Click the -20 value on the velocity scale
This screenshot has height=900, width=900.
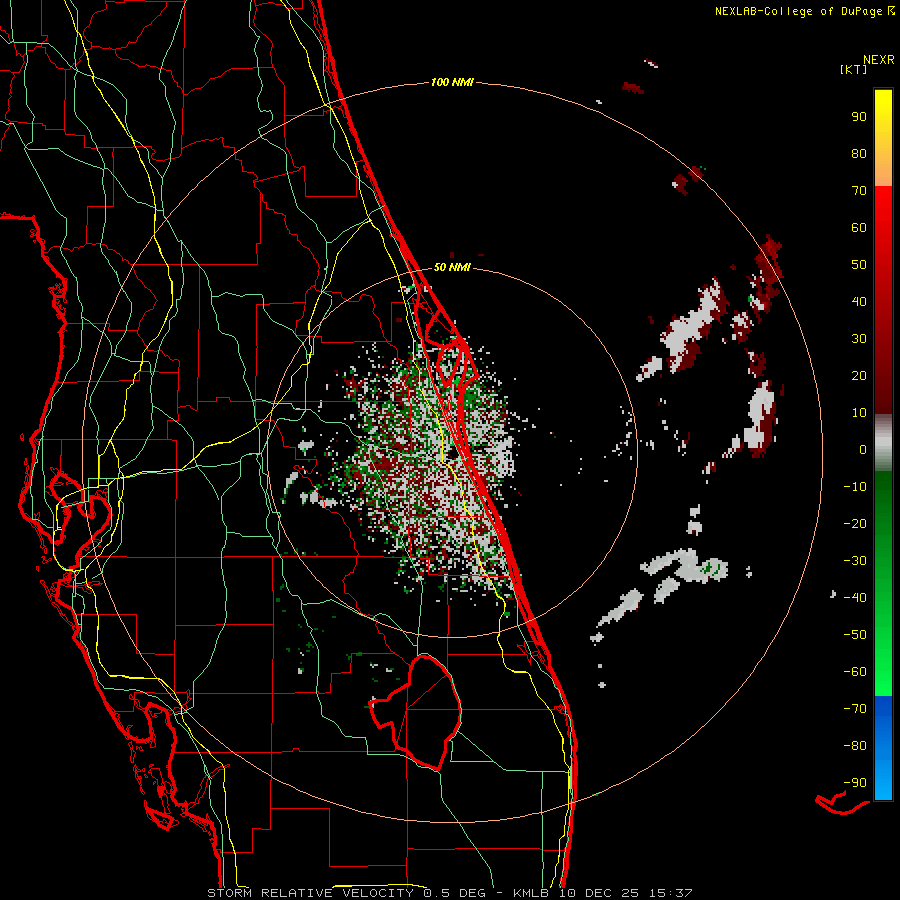click(855, 524)
